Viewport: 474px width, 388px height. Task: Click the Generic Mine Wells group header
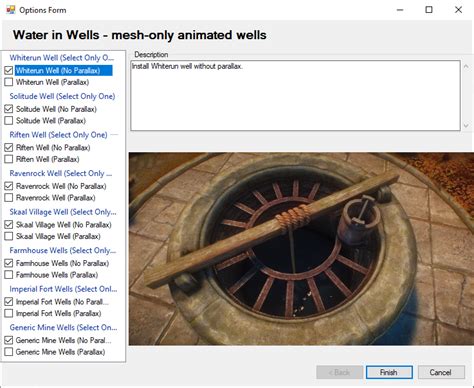click(63, 328)
